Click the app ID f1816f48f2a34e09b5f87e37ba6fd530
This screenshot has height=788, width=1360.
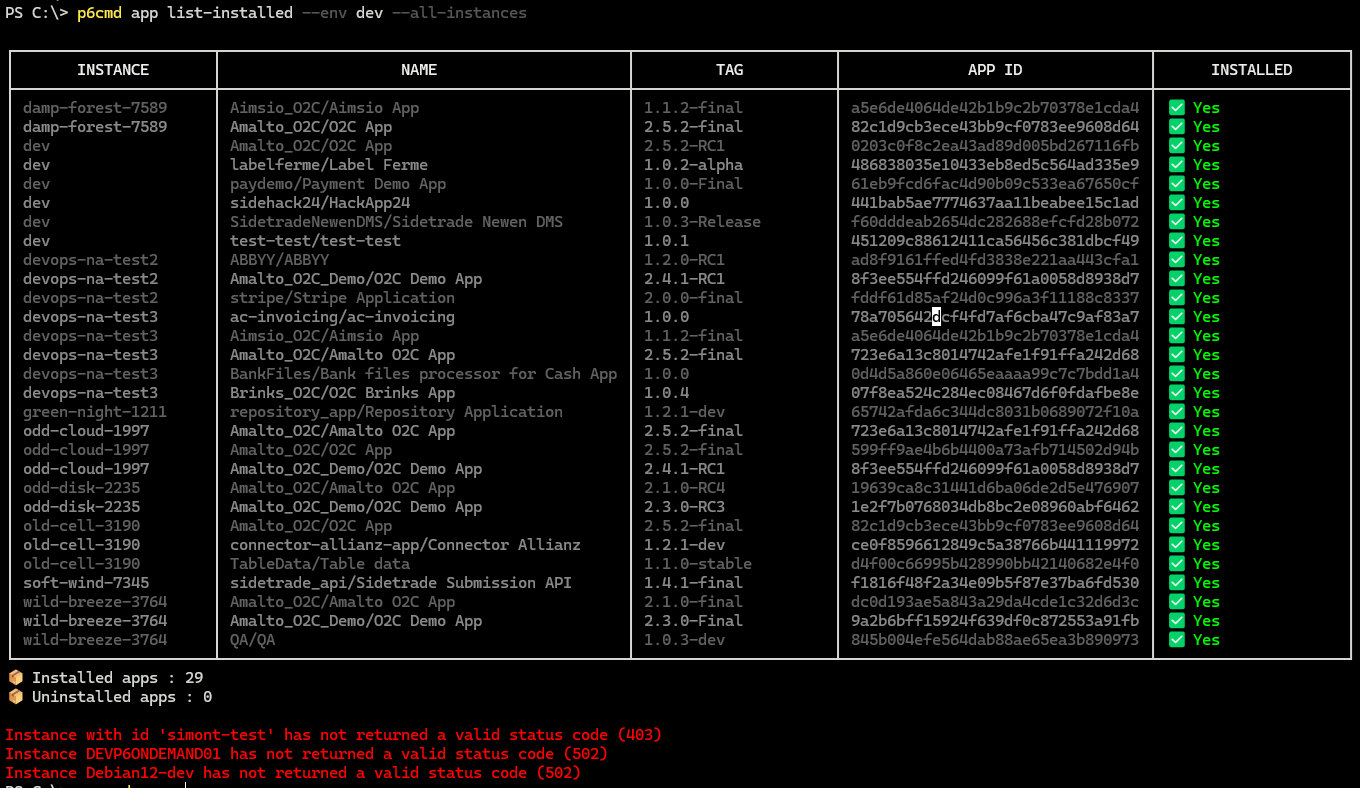pyautogui.click(x=995, y=583)
